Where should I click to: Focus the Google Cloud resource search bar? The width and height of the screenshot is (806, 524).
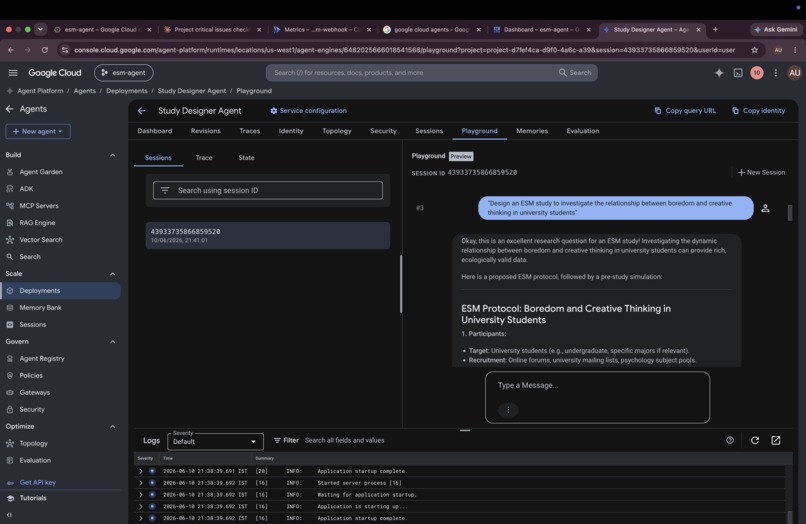pos(431,73)
